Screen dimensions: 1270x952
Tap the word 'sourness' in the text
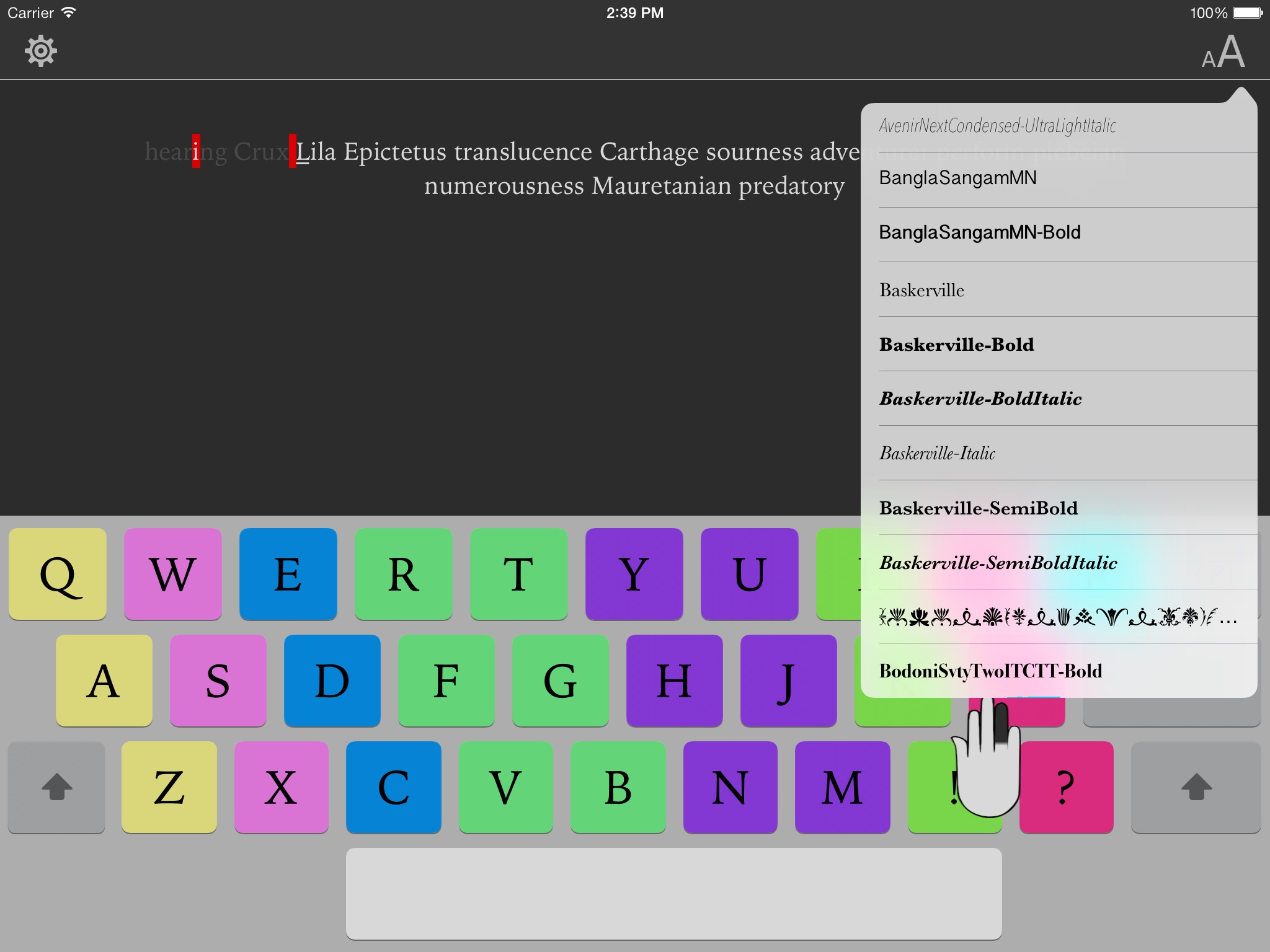click(x=755, y=152)
